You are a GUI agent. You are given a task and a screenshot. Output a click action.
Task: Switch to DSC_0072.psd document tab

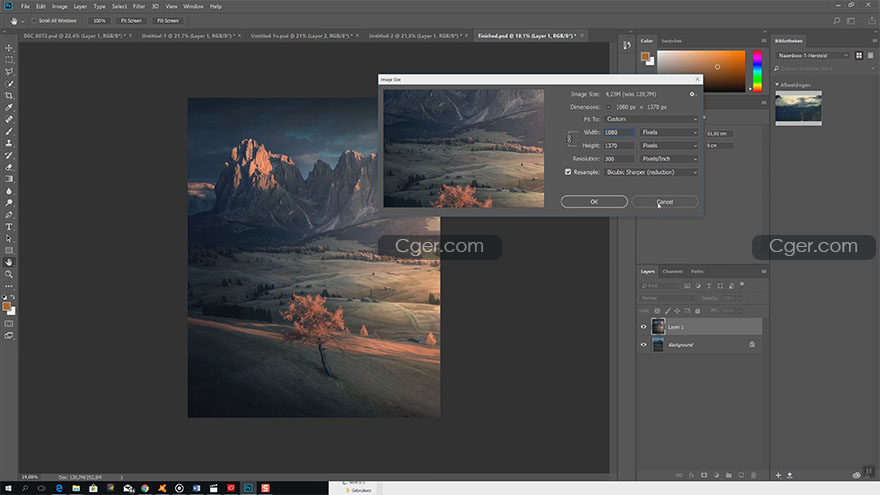(74, 35)
